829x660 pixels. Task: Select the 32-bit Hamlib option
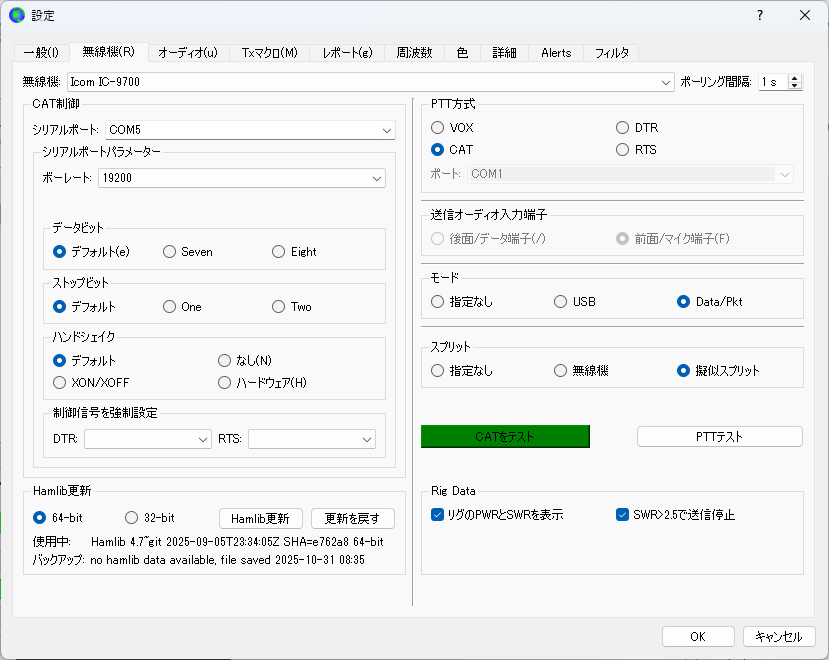click(x=150, y=518)
